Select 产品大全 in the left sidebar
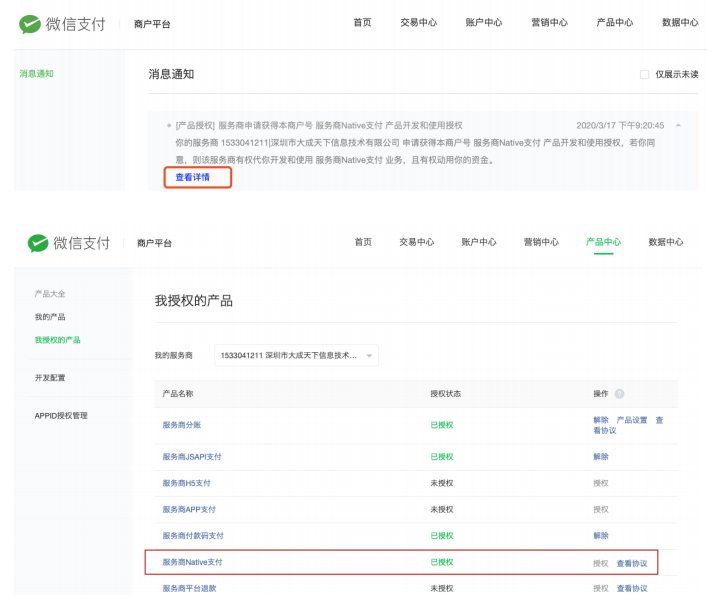The image size is (724, 607). [50, 294]
